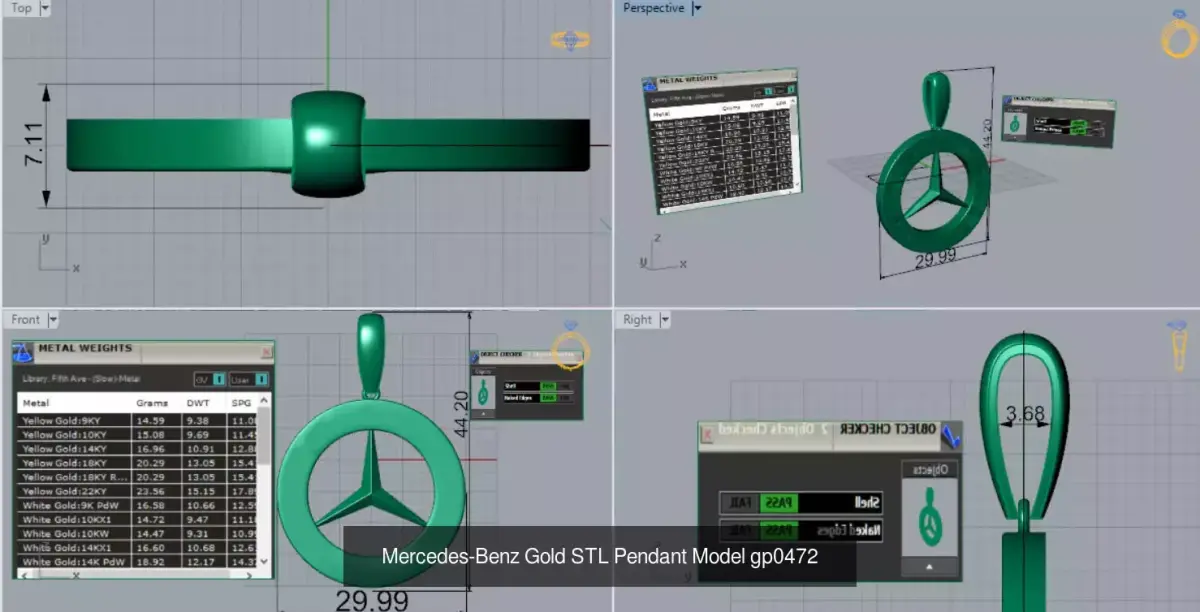The image size is (1200, 612).
Task: Select the White Gold:14KX1 row
Action: click(137, 548)
